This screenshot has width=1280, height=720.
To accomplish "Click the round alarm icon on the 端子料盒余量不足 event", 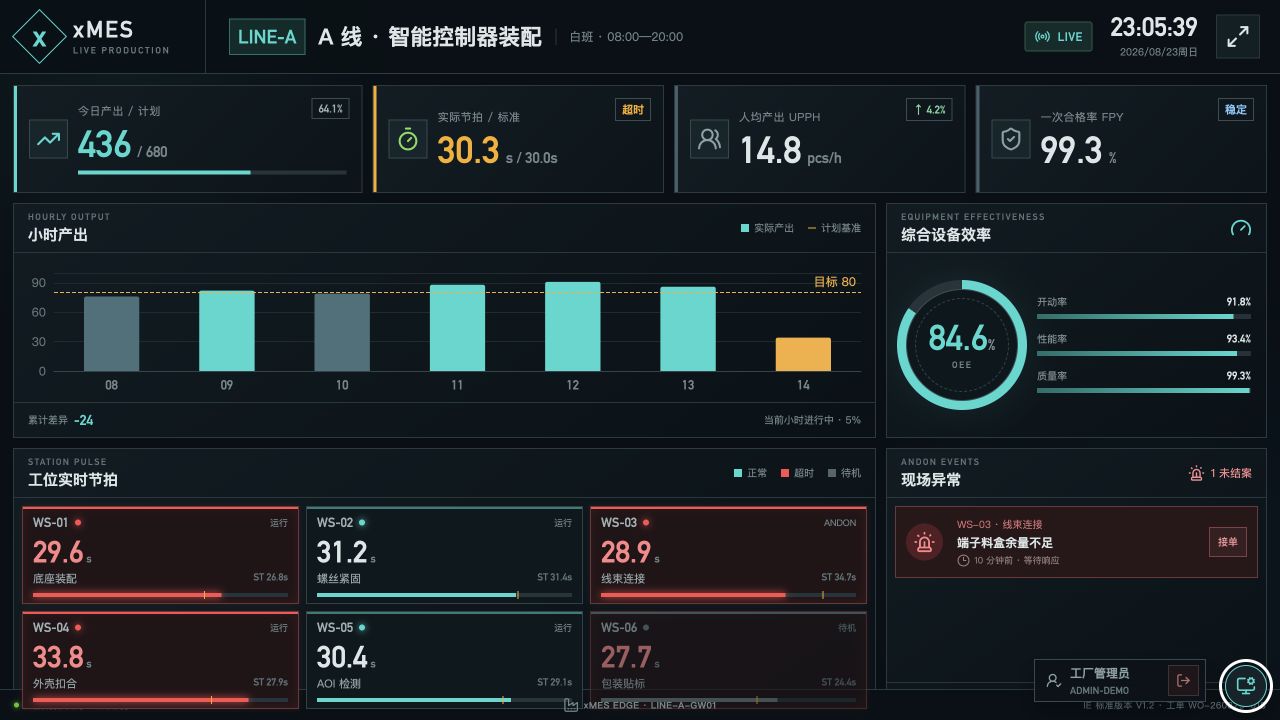I will (925, 542).
